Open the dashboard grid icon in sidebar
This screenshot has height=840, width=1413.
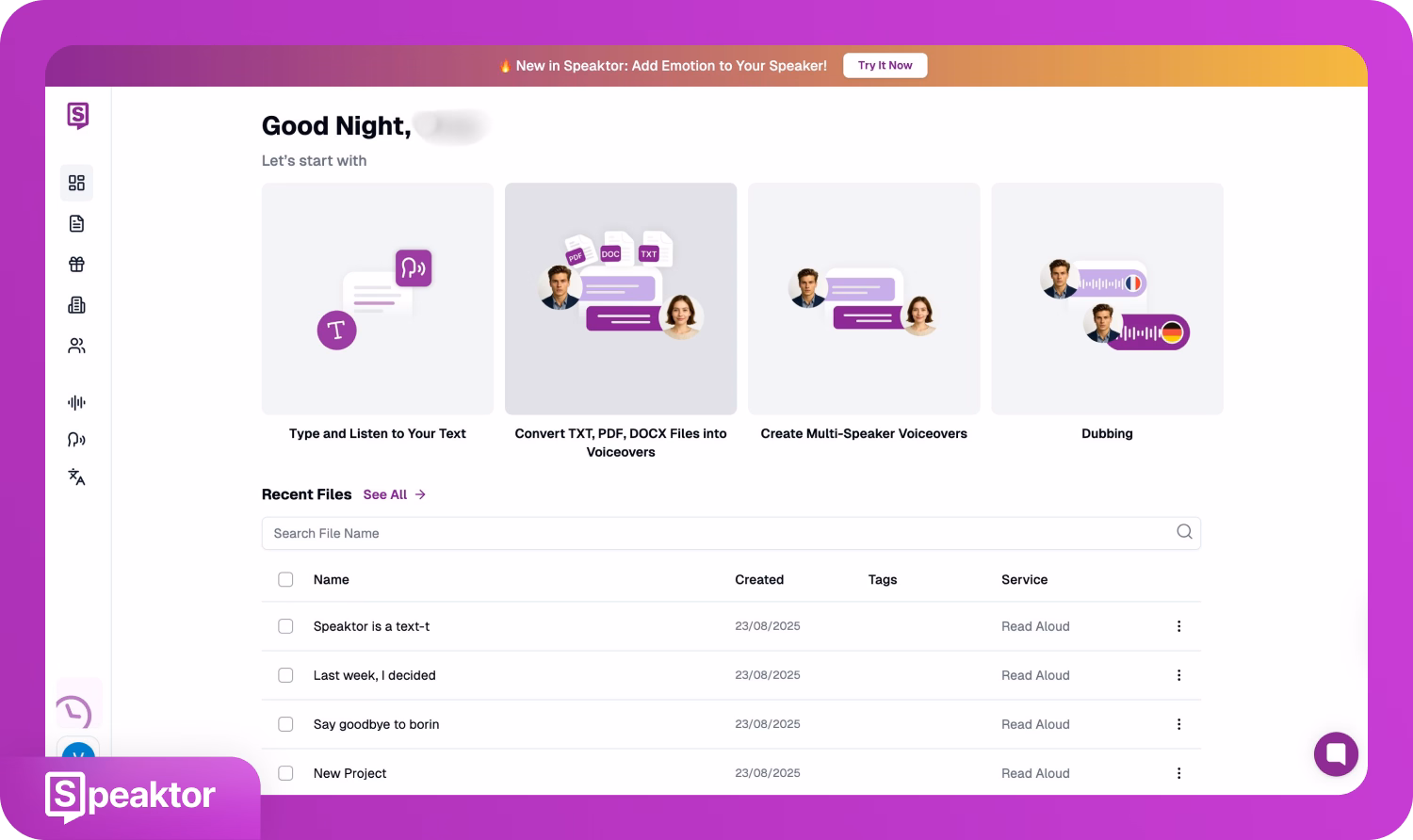tap(76, 183)
